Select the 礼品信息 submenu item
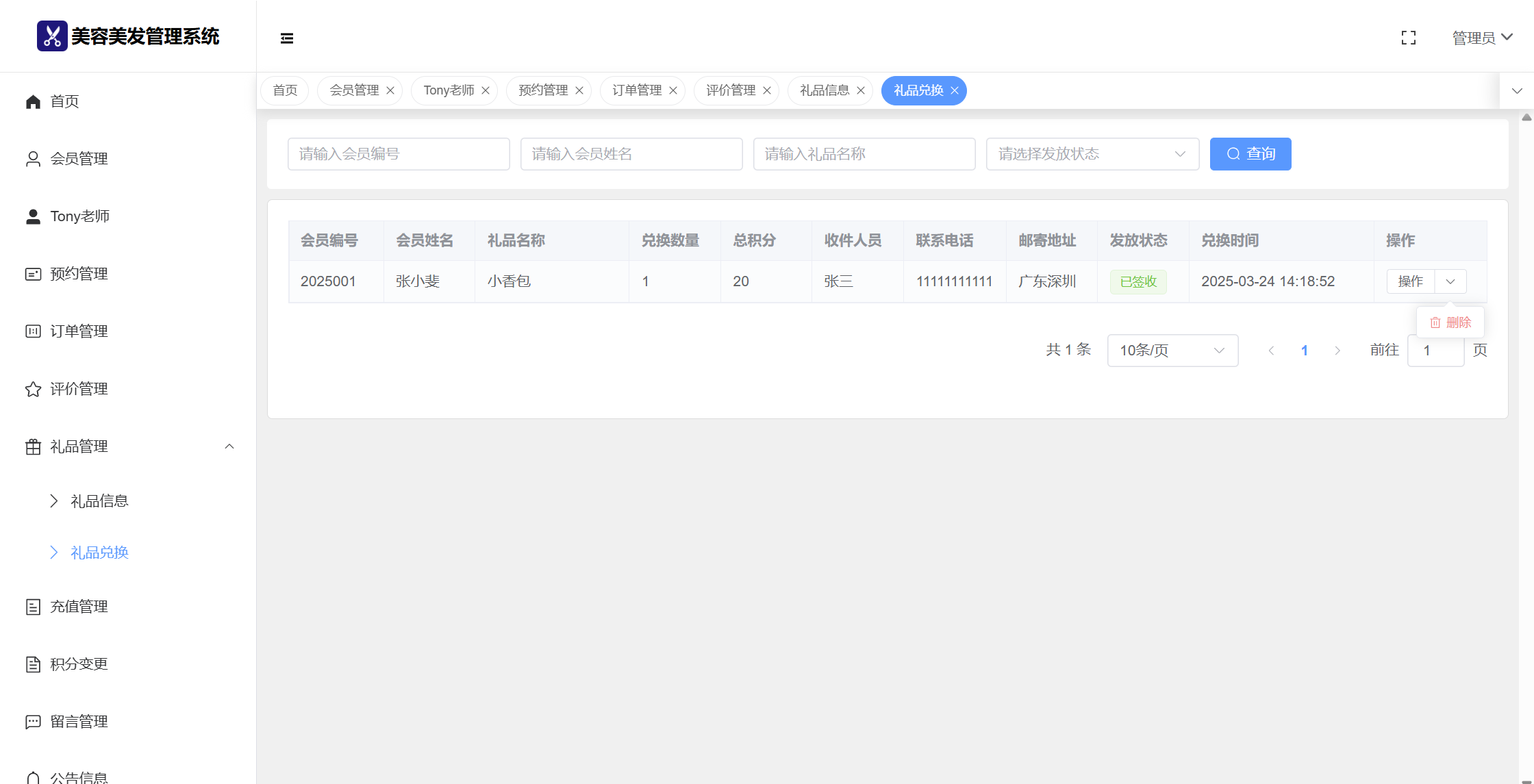Viewport: 1534px width, 784px height. pyautogui.click(x=99, y=501)
